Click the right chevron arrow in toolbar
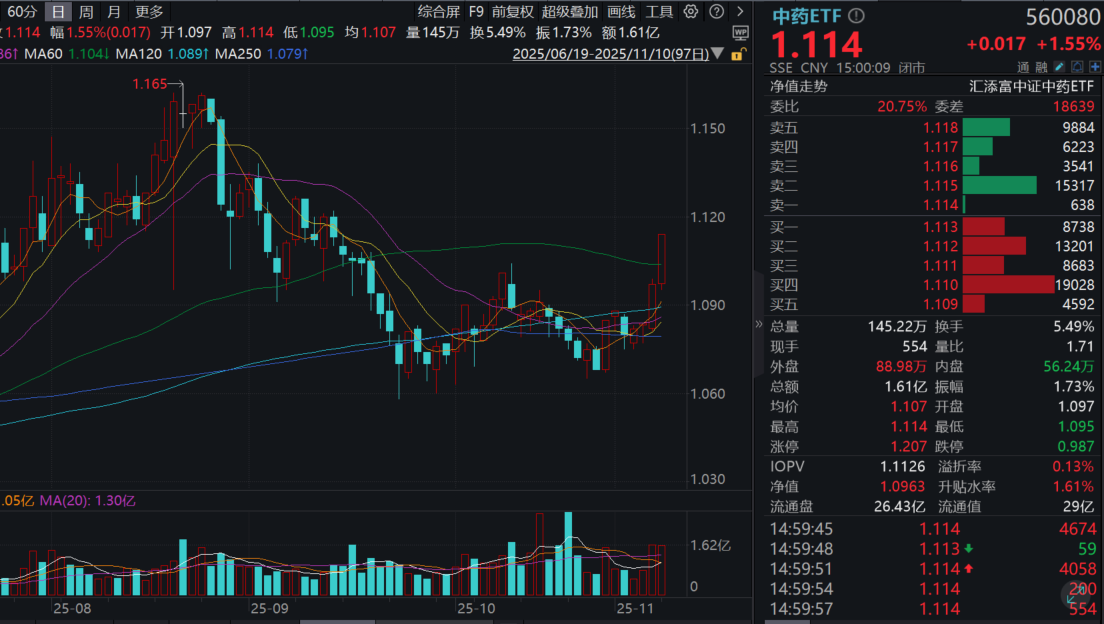Image resolution: width=1104 pixels, height=624 pixels. coord(740,11)
